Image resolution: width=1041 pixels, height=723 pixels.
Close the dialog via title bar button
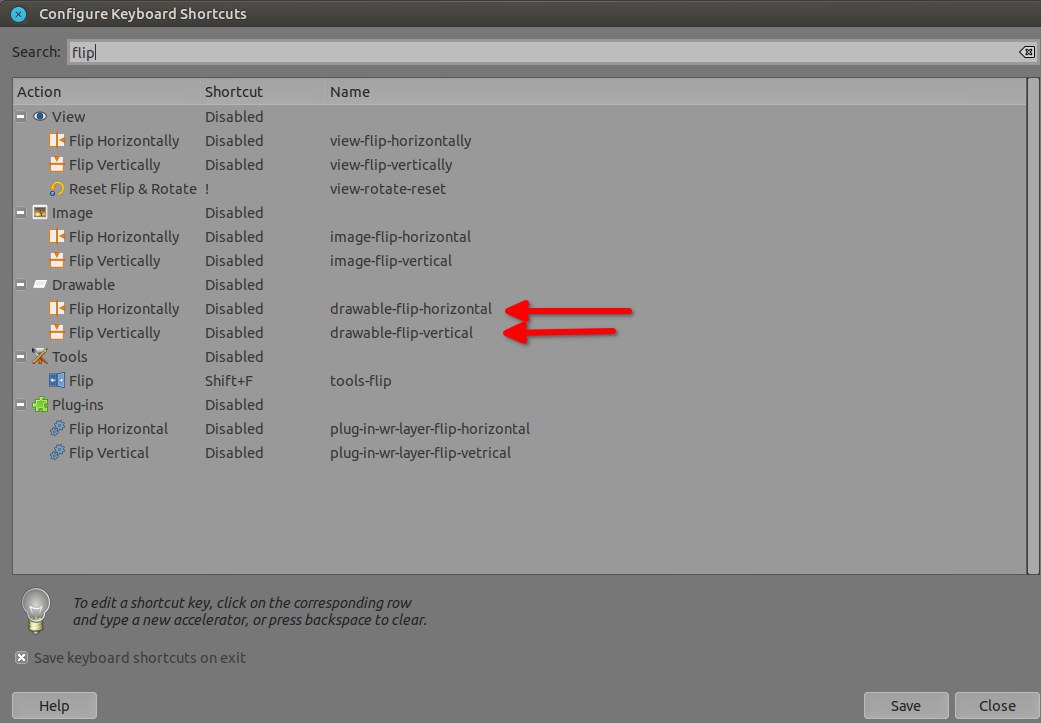coord(19,13)
